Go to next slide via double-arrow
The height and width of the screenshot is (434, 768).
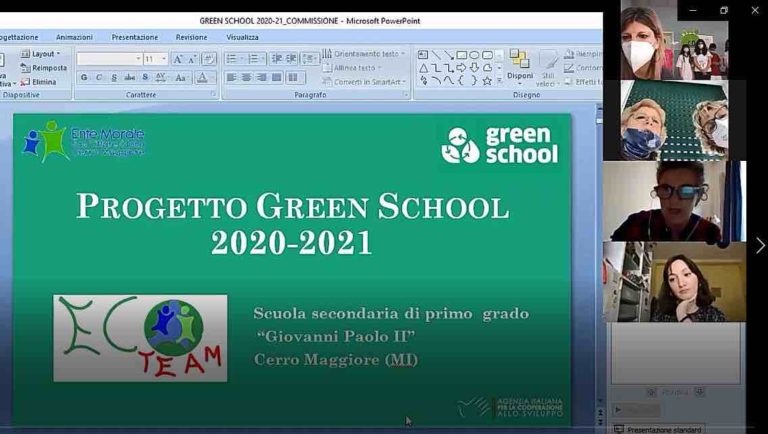(600, 422)
